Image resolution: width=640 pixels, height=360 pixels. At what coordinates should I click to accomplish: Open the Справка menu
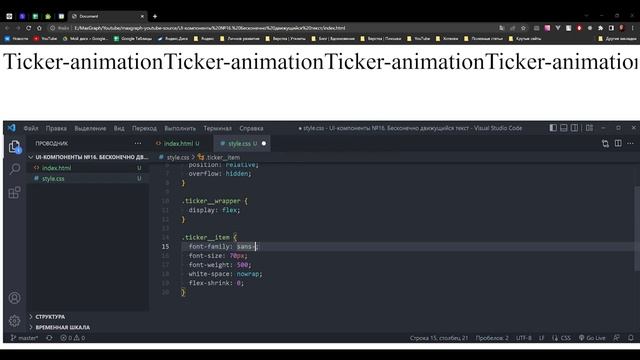point(251,128)
